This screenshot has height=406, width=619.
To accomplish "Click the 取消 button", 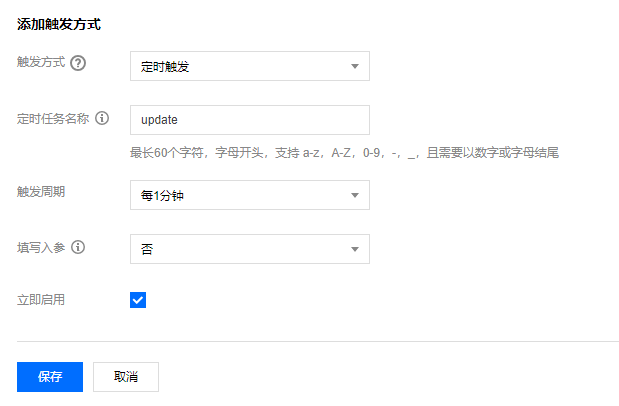I will pyautogui.click(x=126, y=377).
